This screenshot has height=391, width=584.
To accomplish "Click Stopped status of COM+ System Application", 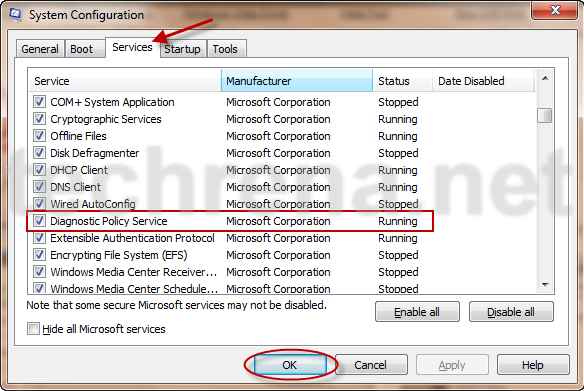I will [x=398, y=102].
